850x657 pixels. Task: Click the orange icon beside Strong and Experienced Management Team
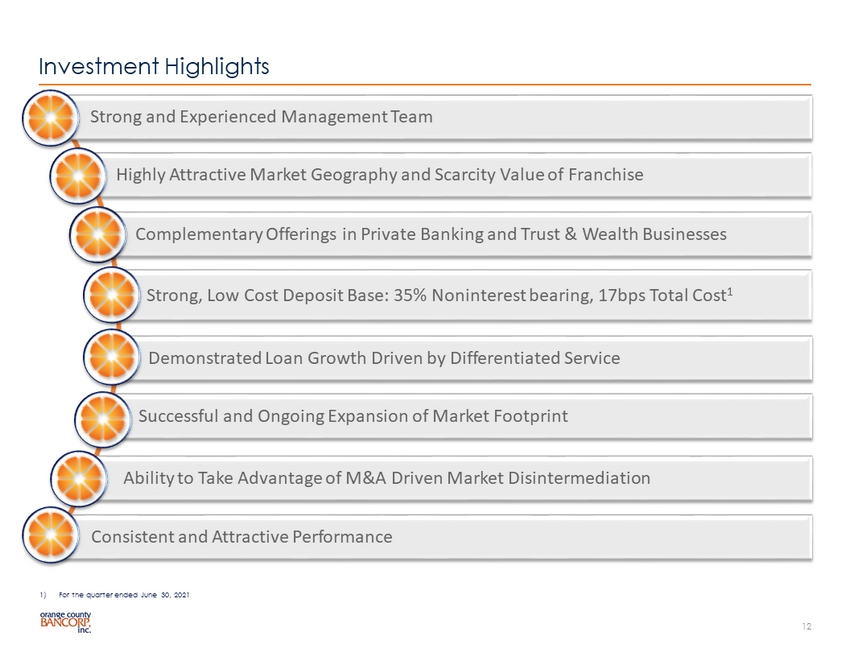(x=51, y=118)
